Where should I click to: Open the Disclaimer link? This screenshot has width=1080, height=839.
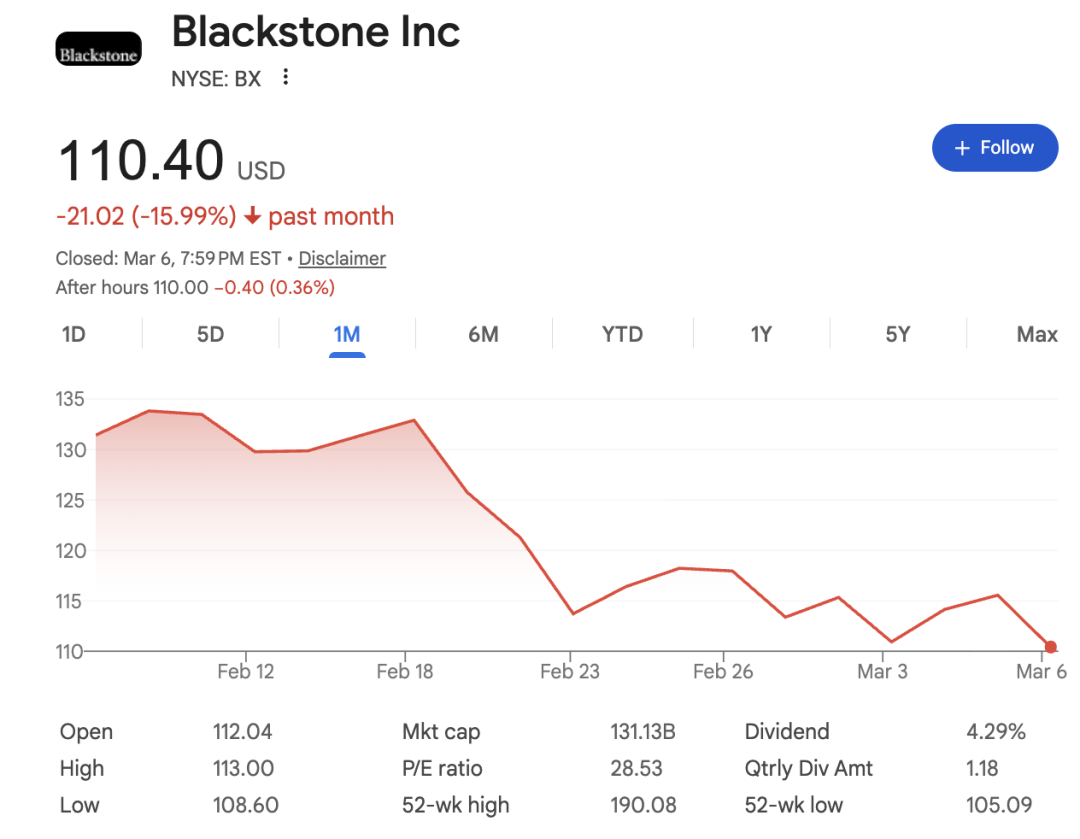(x=342, y=258)
